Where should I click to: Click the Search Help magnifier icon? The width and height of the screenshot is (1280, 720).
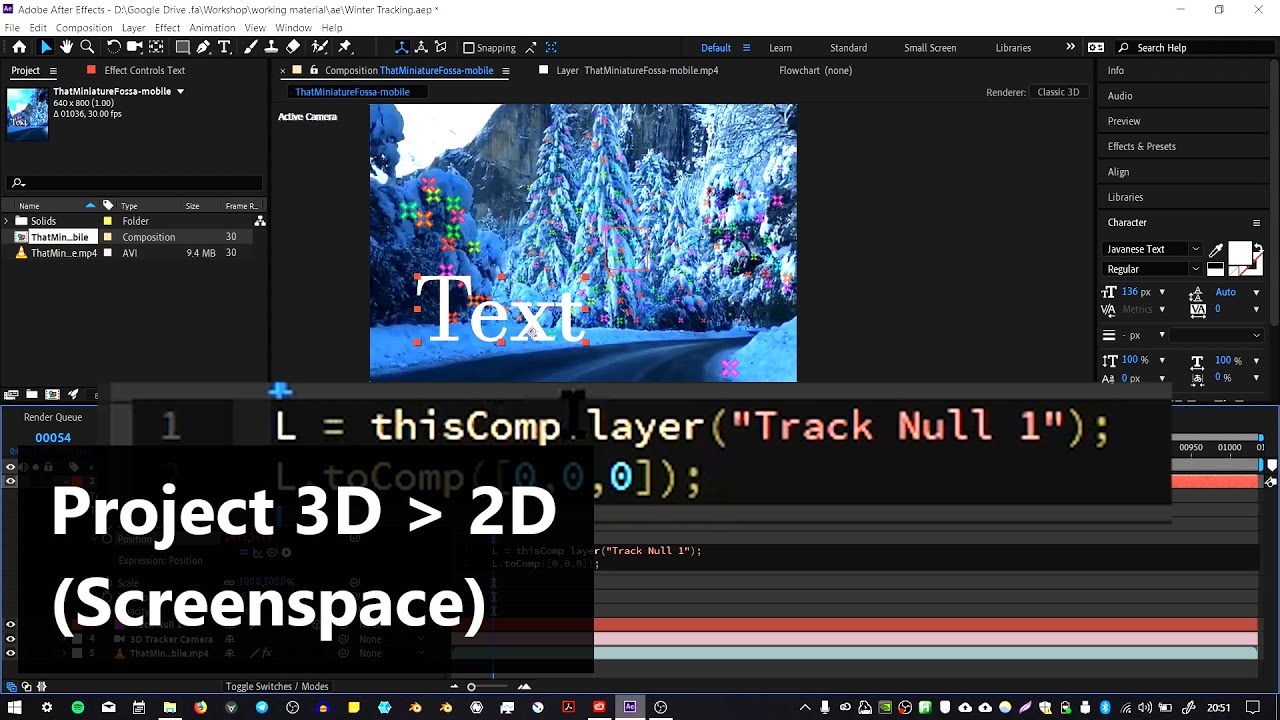[1123, 47]
